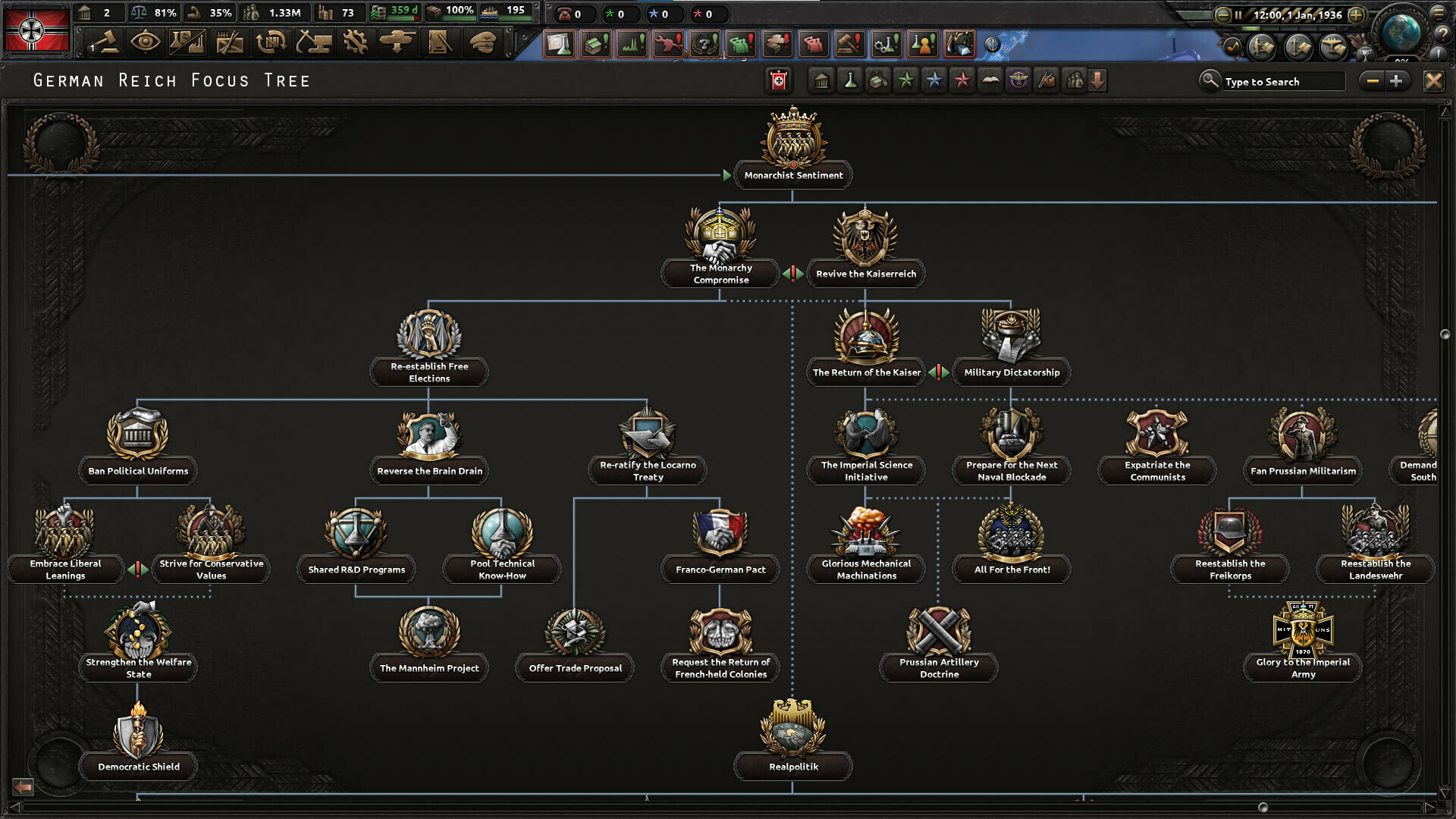Open the main menu hamburger icon
The width and height of the screenshot is (1456, 819).
(1439, 12)
